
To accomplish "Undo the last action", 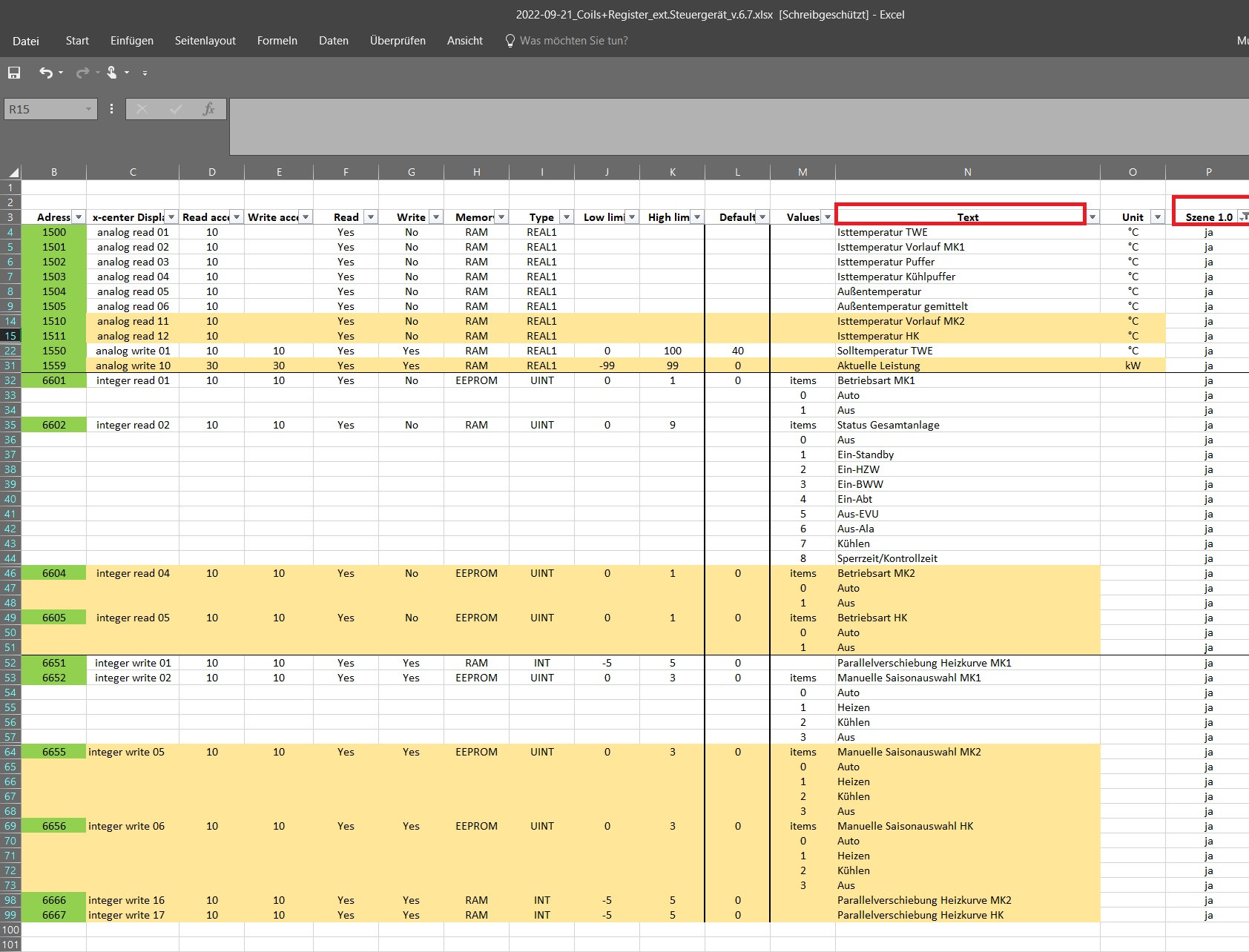I will [46, 73].
